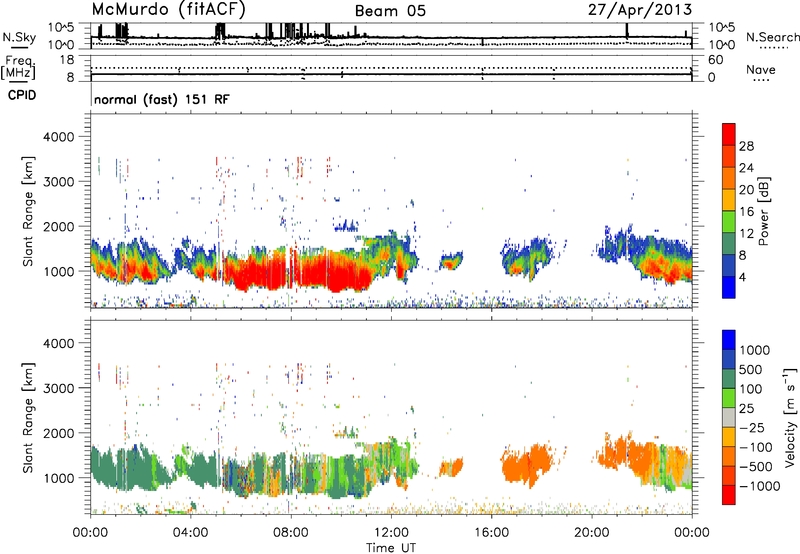Click the '04:00' time tick label

[x=190, y=533]
